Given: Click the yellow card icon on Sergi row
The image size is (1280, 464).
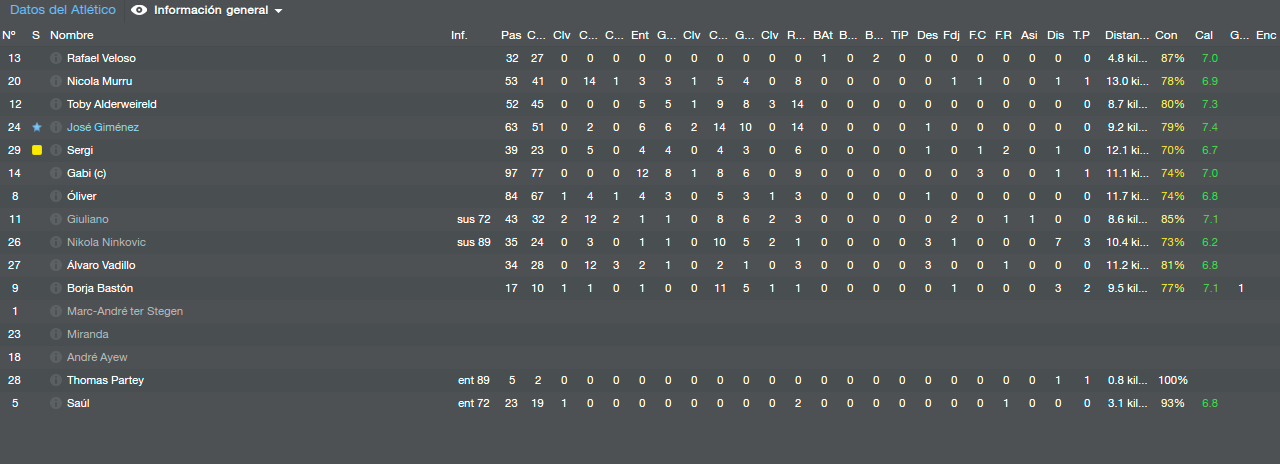Looking at the screenshot, I should coord(37,151).
